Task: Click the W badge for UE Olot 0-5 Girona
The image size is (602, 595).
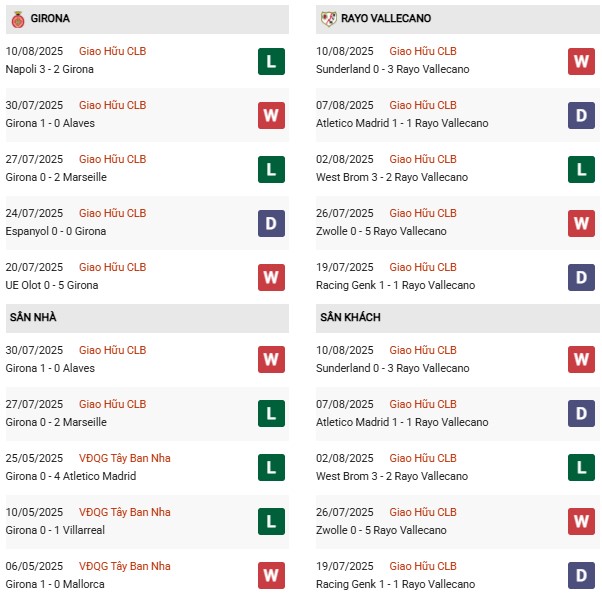Action: point(271,277)
